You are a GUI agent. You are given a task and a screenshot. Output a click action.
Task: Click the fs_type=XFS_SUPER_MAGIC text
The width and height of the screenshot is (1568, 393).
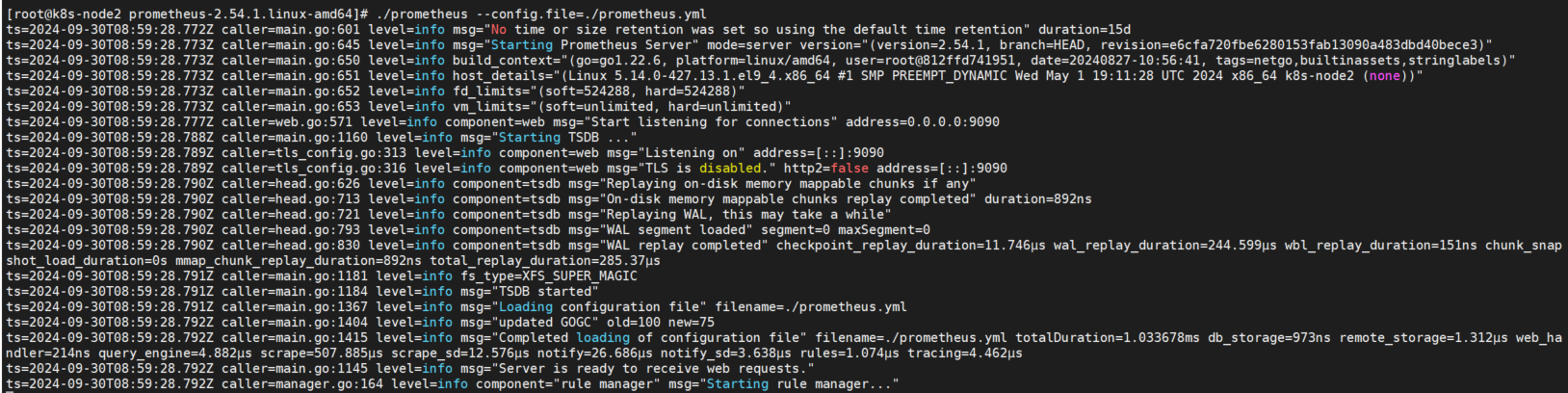pyautogui.click(x=548, y=276)
